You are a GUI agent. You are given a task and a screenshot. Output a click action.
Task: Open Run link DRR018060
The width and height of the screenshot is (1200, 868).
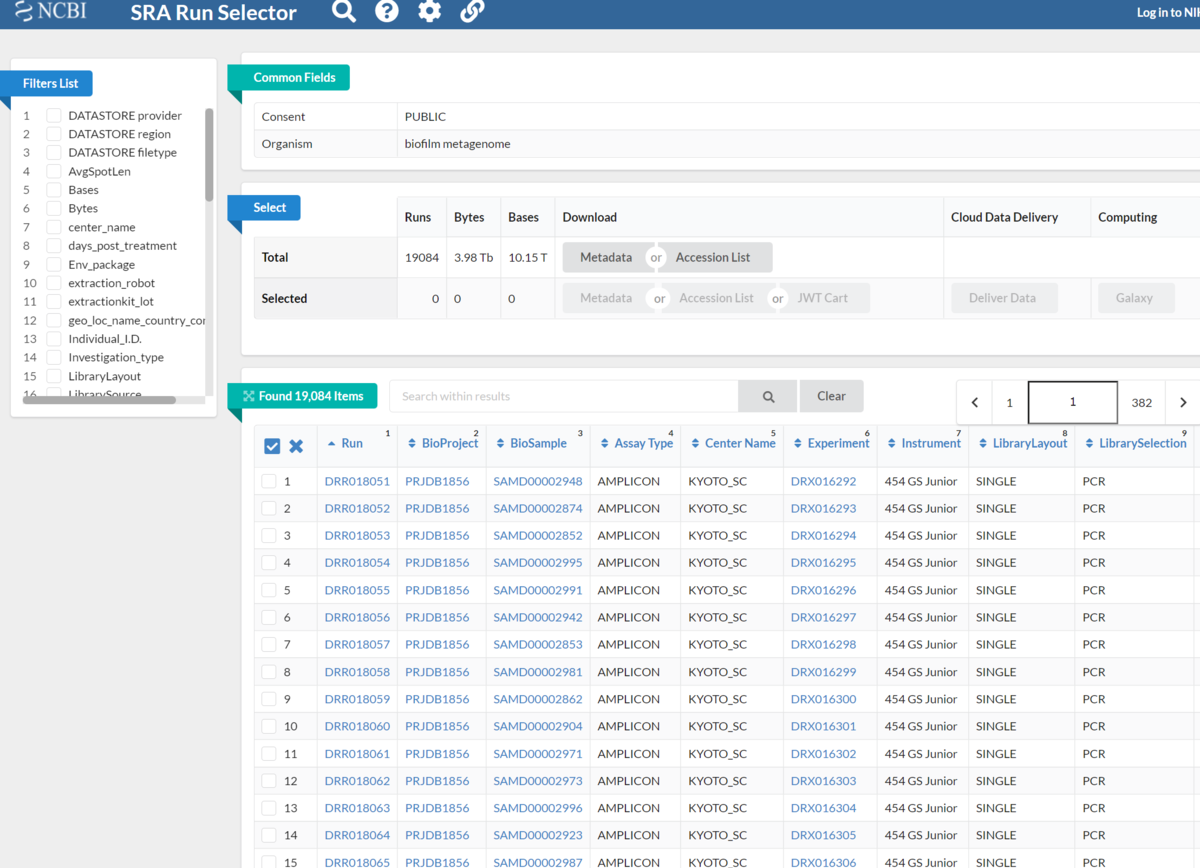click(x=357, y=726)
